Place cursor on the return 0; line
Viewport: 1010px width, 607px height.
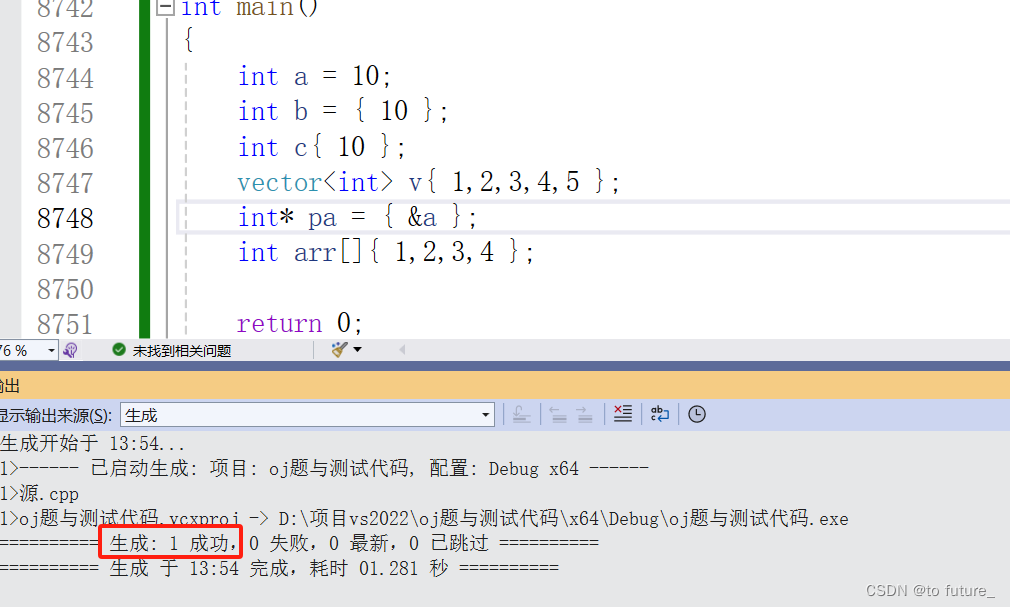click(298, 323)
